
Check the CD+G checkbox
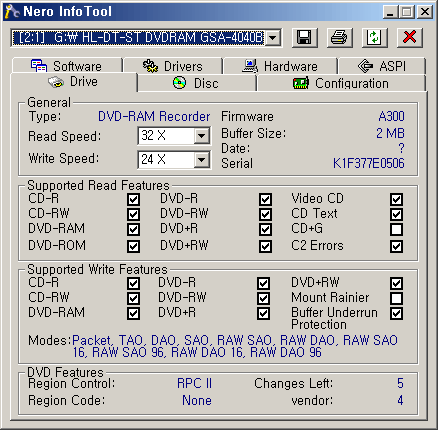pyautogui.click(x=397, y=229)
